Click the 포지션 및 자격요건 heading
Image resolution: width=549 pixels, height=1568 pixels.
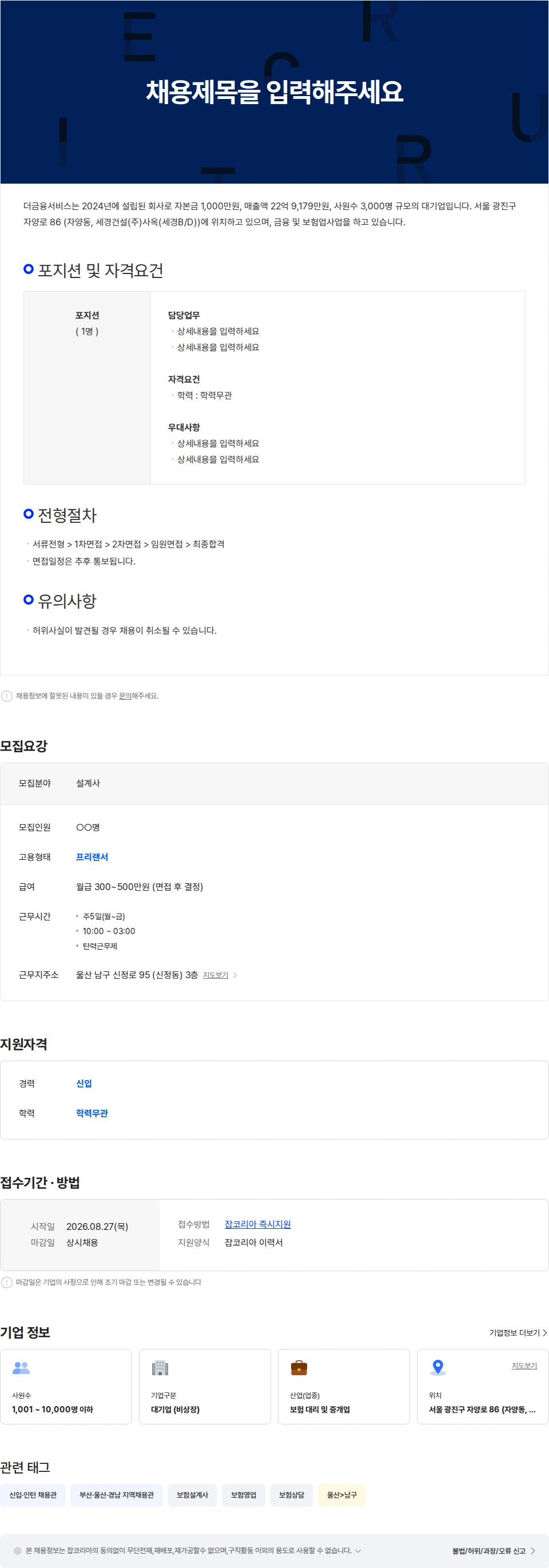pyautogui.click(x=101, y=270)
